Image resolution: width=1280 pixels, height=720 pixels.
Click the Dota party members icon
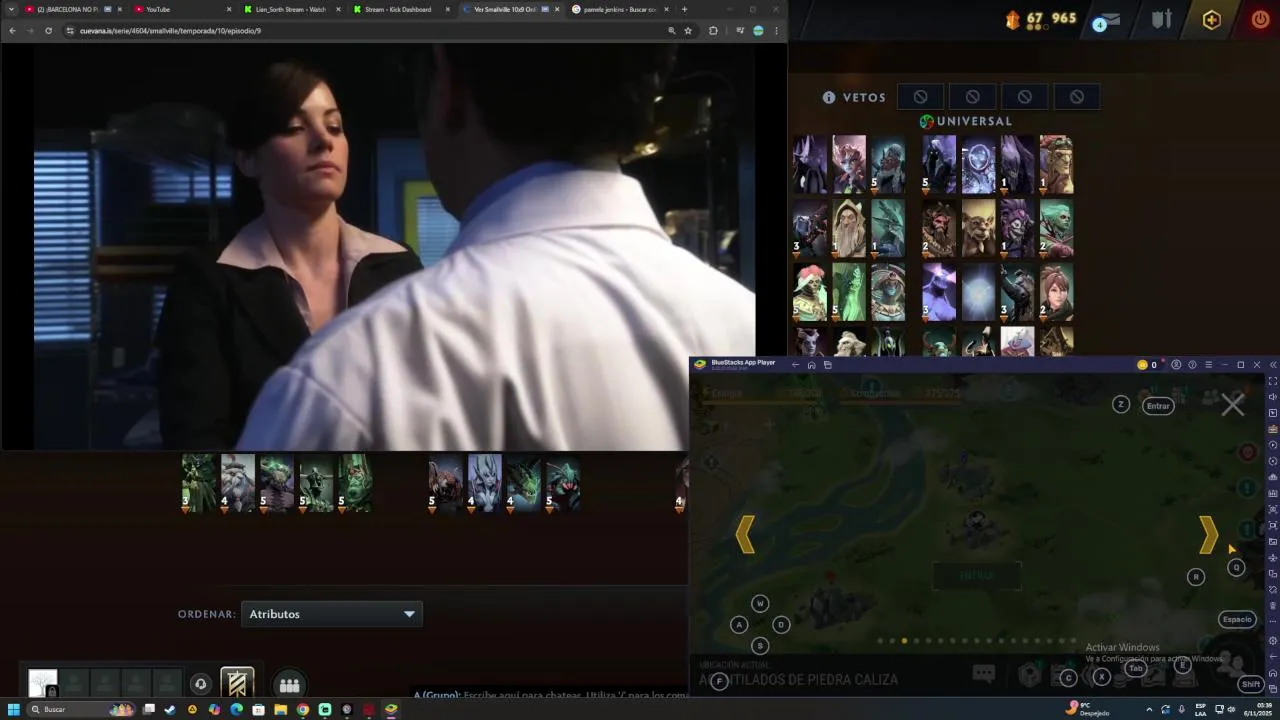(x=290, y=685)
